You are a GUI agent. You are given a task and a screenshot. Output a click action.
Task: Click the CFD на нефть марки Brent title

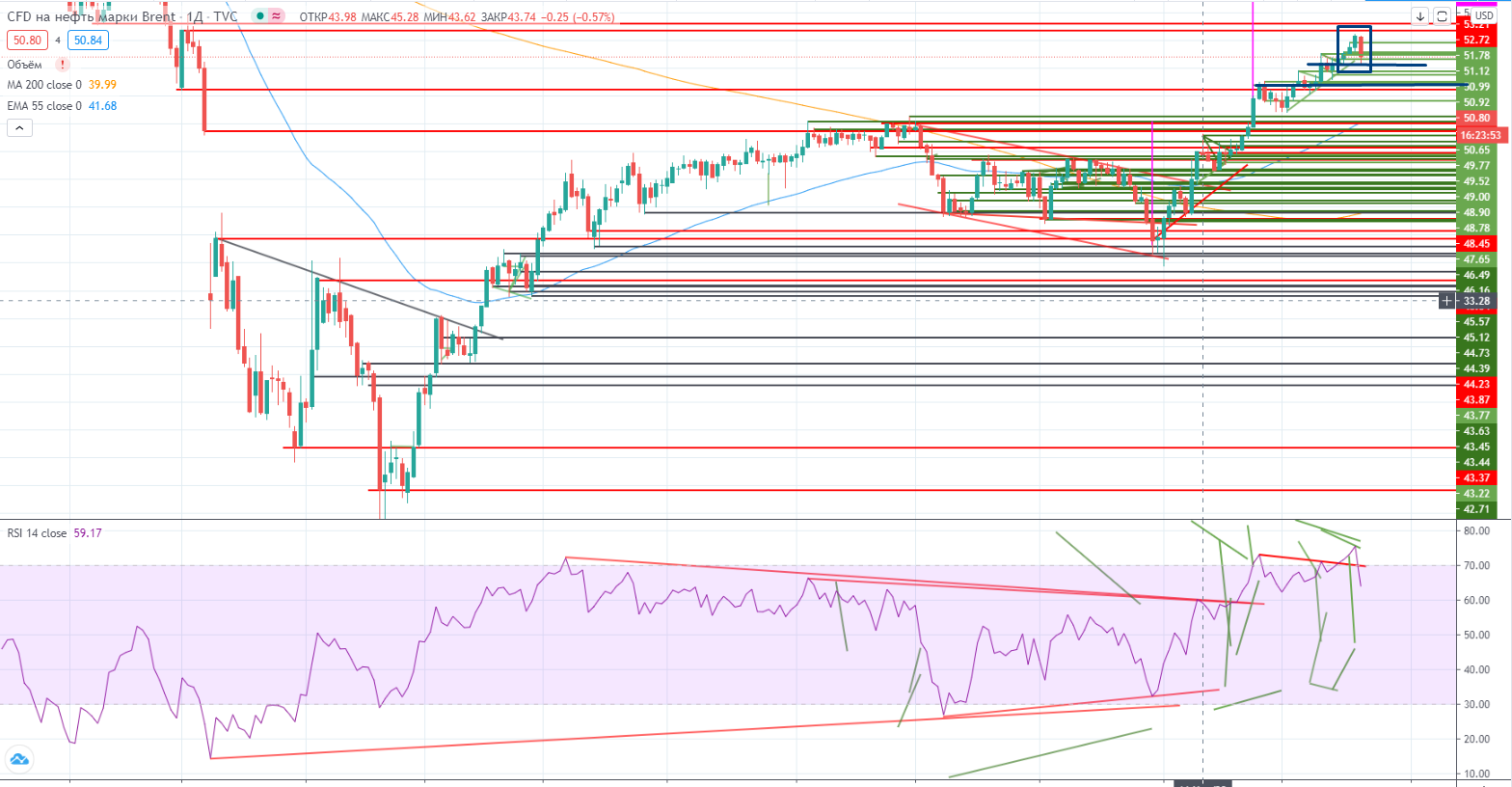pos(92,16)
